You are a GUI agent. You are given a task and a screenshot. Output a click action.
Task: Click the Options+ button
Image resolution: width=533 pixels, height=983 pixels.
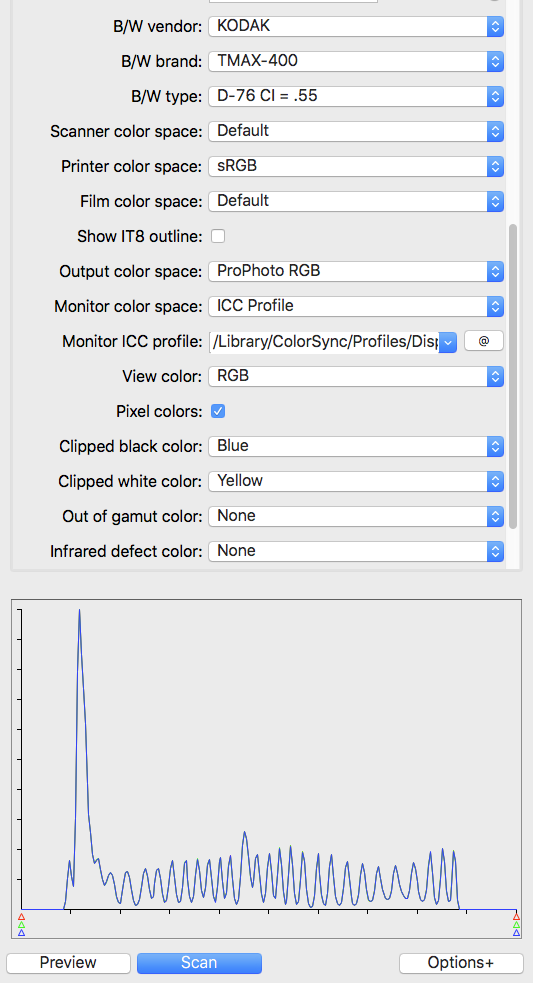461,963
